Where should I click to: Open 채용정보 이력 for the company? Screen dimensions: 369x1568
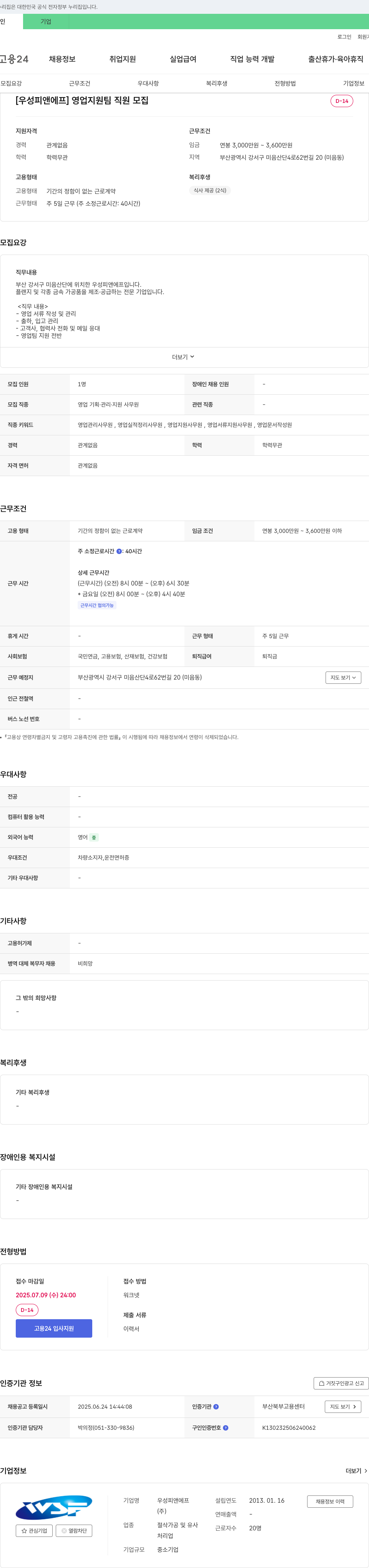tap(329, 1502)
